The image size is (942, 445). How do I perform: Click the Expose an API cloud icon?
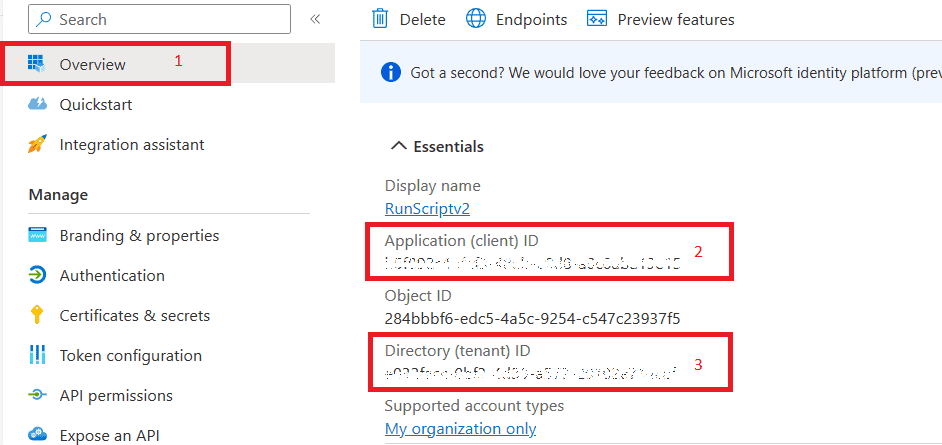[x=37, y=435]
